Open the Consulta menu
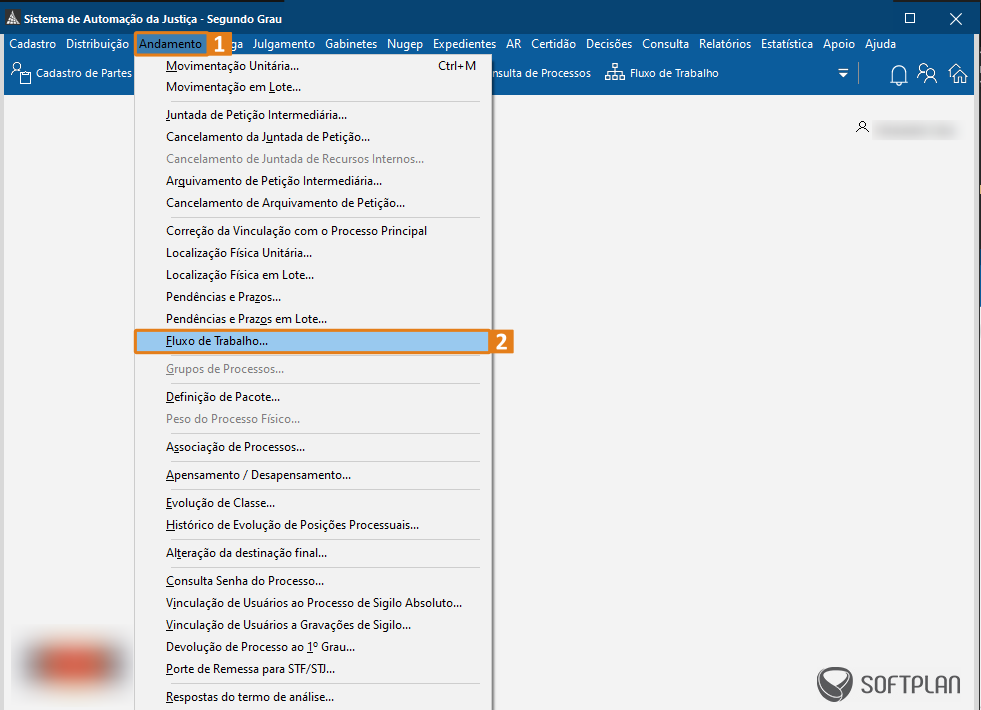 pos(665,44)
